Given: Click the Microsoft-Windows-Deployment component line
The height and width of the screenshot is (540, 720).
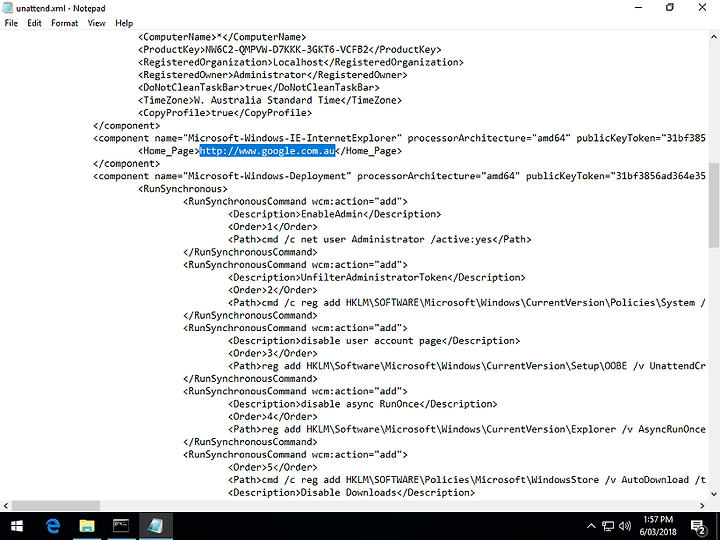Looking at the screenshot, I should (x=399, y=176).
